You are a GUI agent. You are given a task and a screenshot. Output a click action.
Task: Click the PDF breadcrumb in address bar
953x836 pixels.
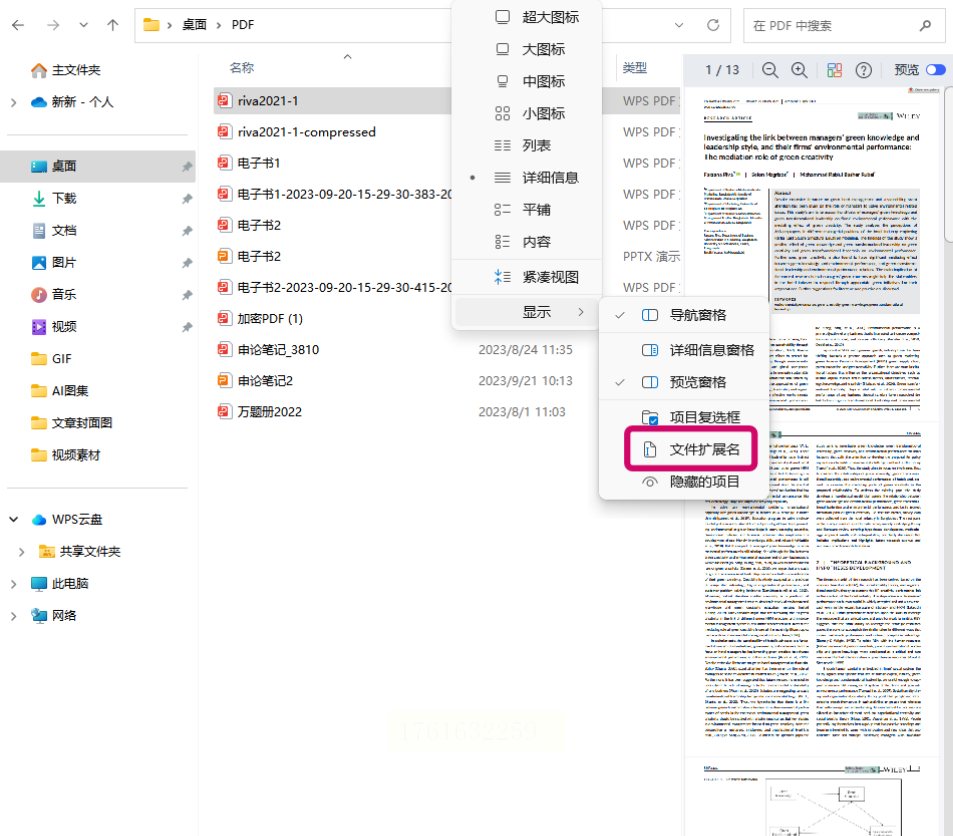click(x=243, y=25)
